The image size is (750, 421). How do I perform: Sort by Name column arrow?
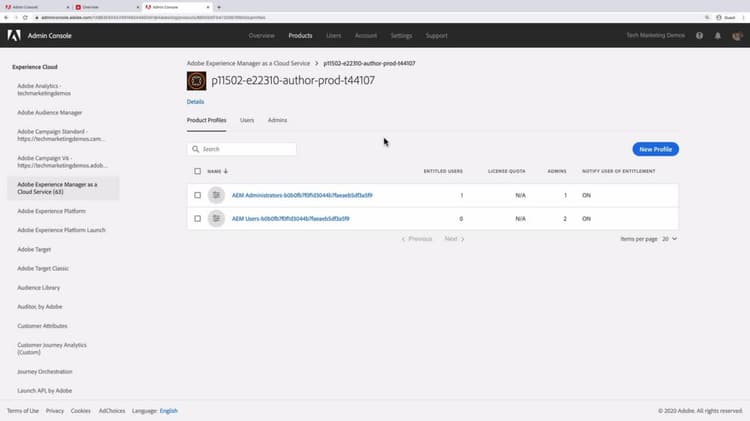click(226, 171)
